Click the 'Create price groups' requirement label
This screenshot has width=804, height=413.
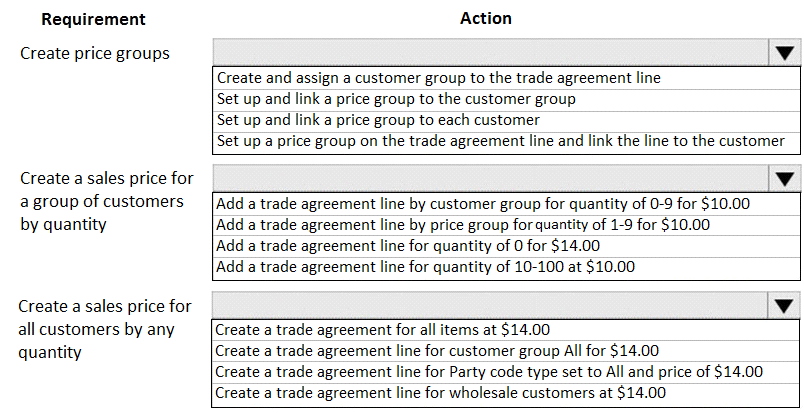[x=95, y=53]
